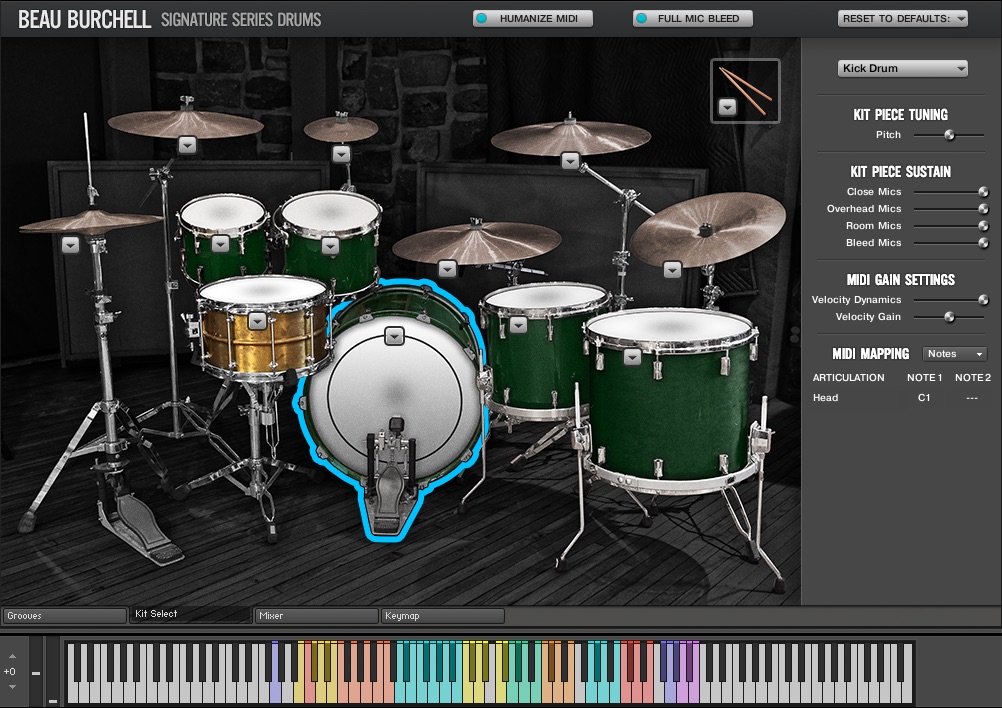This screenshot has width=1002, height=708.
Task: Open the Grooves tab
Action: point(64,615)
